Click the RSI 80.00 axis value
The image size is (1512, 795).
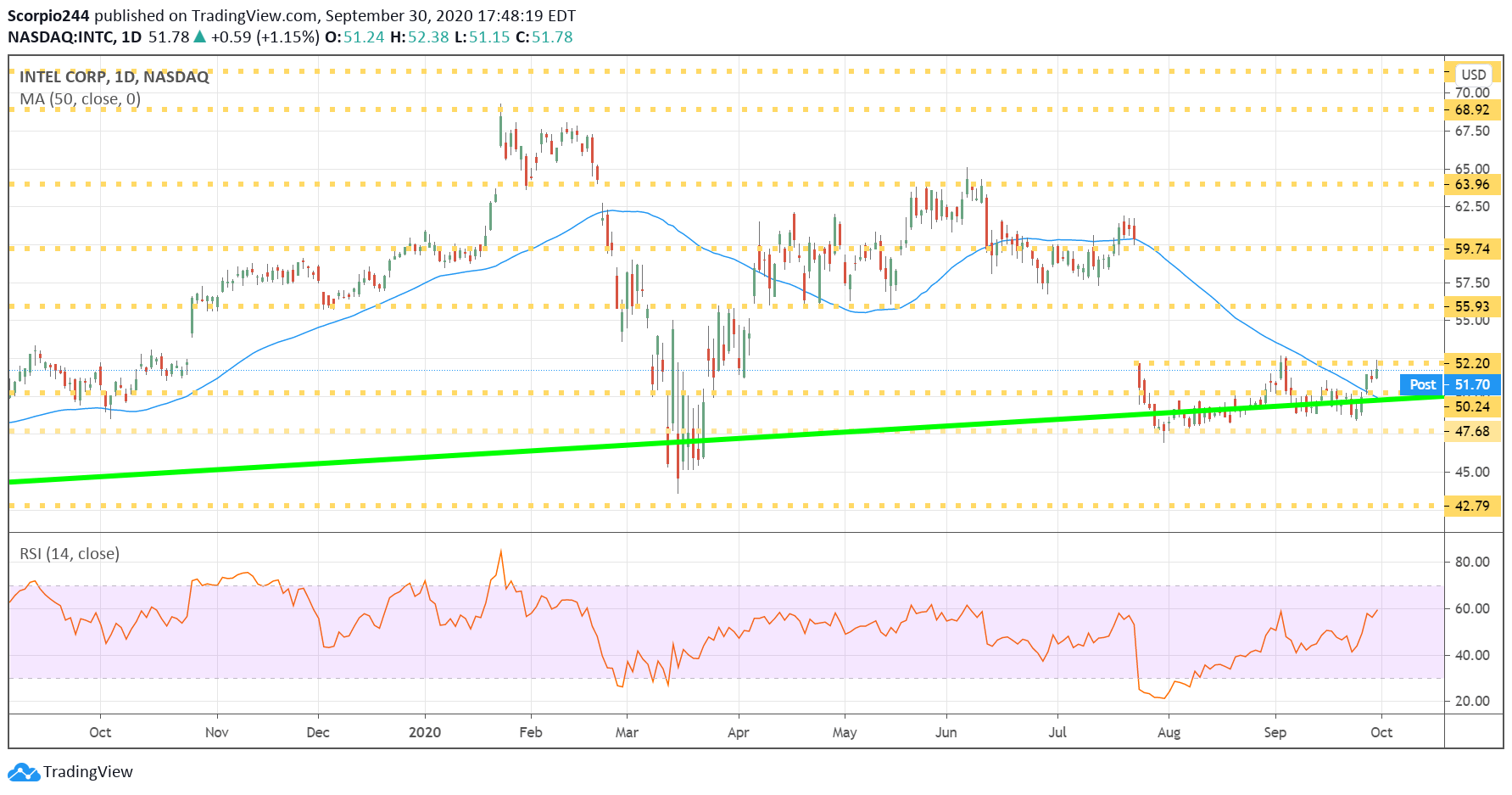[x=1472, y=562]
